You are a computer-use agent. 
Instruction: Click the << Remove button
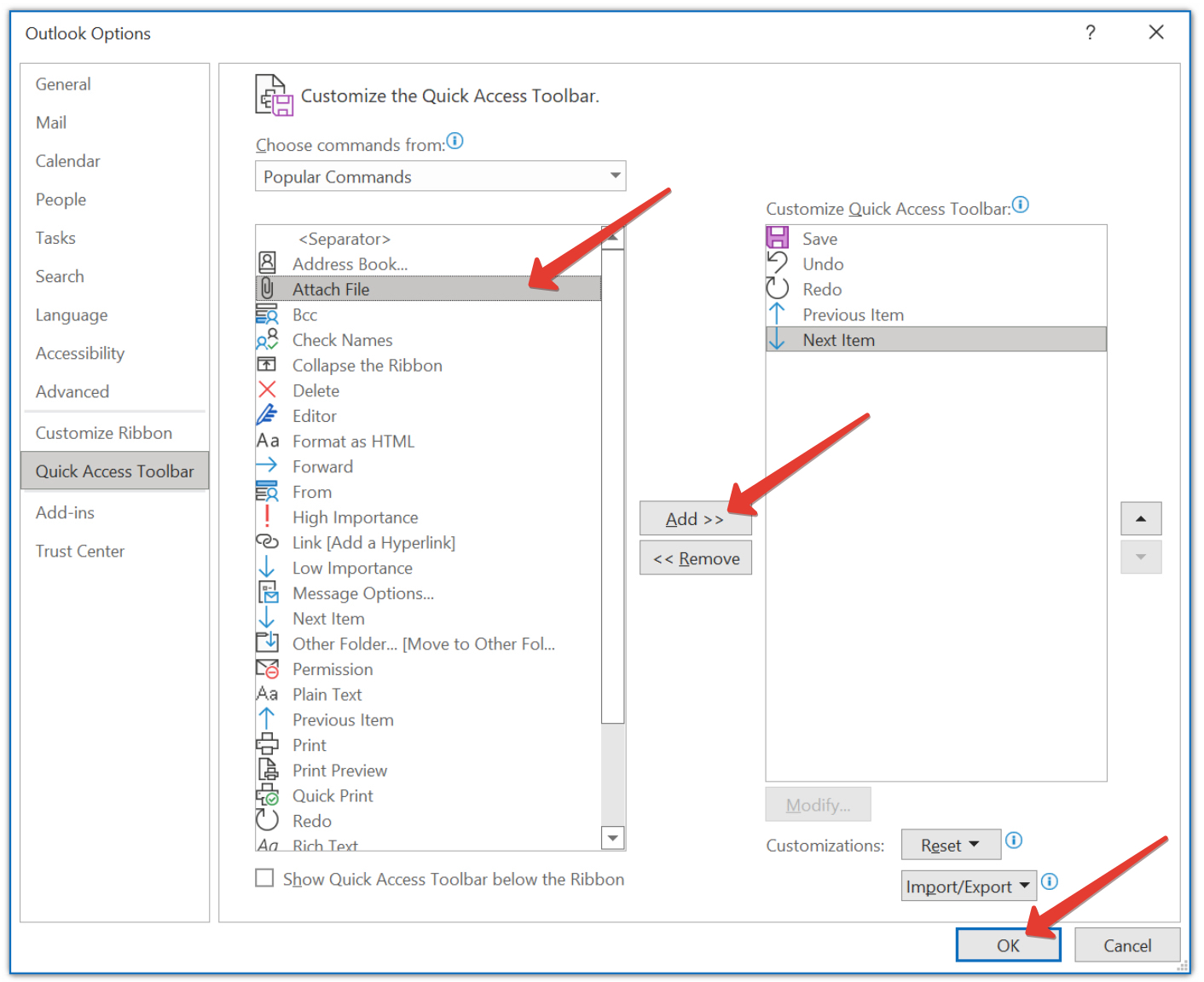(x=696, y=558)
